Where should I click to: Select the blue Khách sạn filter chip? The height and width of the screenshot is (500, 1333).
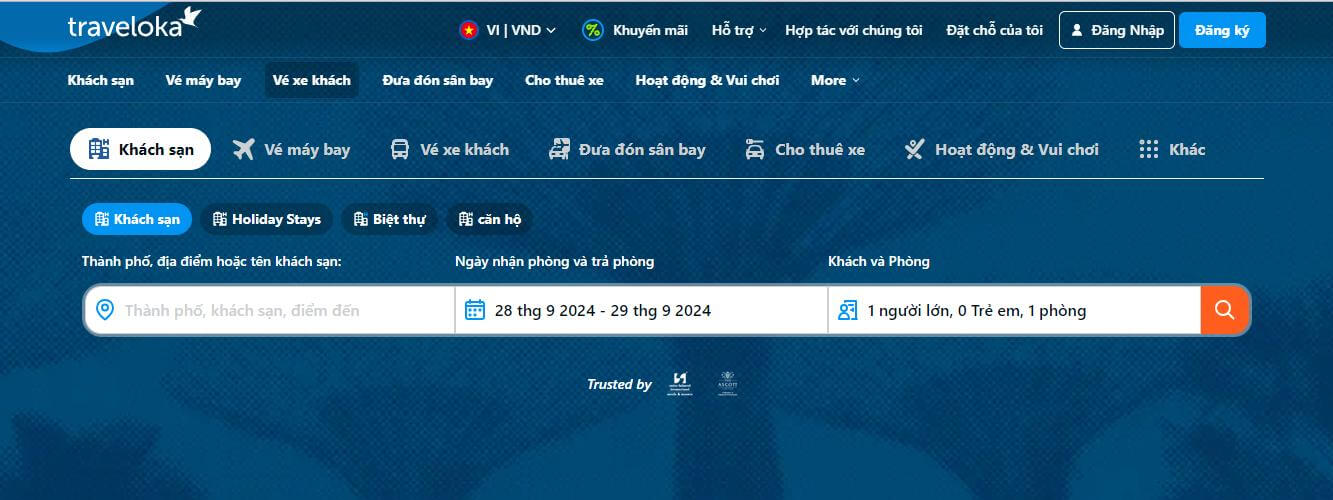click(137, 219)
